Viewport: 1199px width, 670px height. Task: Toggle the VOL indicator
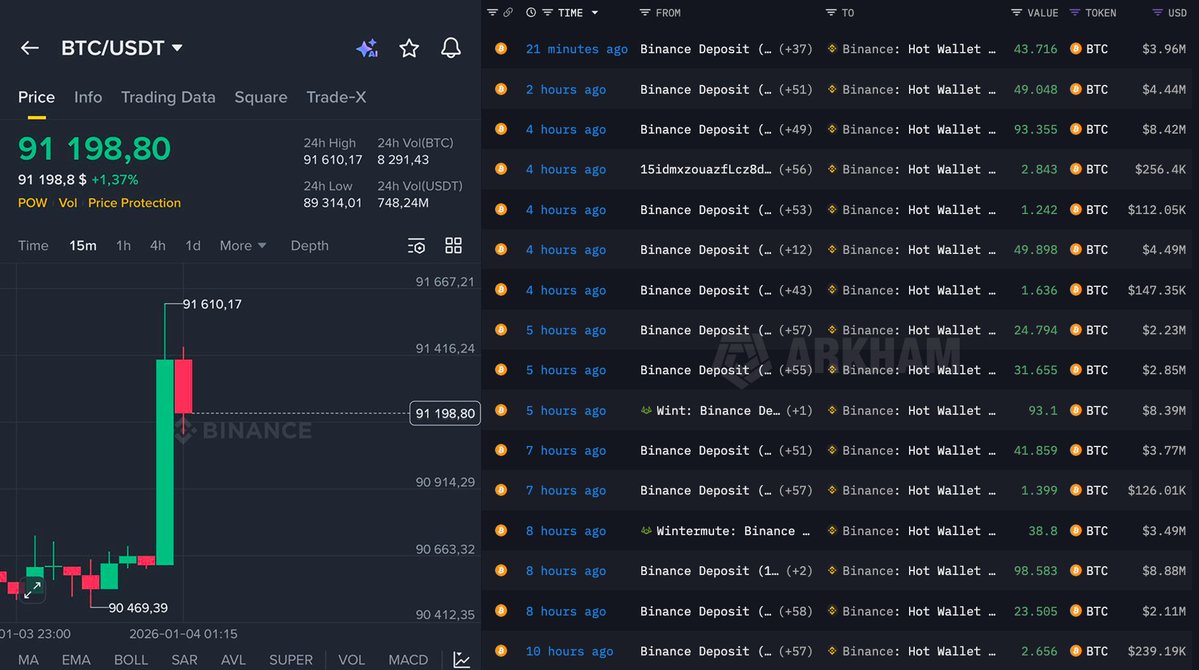[x=352, y=659]
